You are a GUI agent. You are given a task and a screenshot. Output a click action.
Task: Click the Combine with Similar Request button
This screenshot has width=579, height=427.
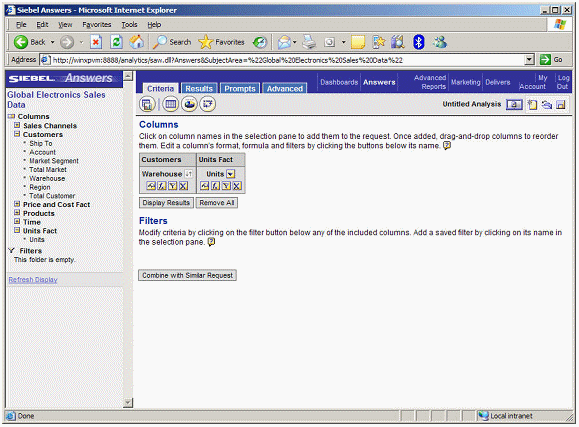tap(187, 276)
